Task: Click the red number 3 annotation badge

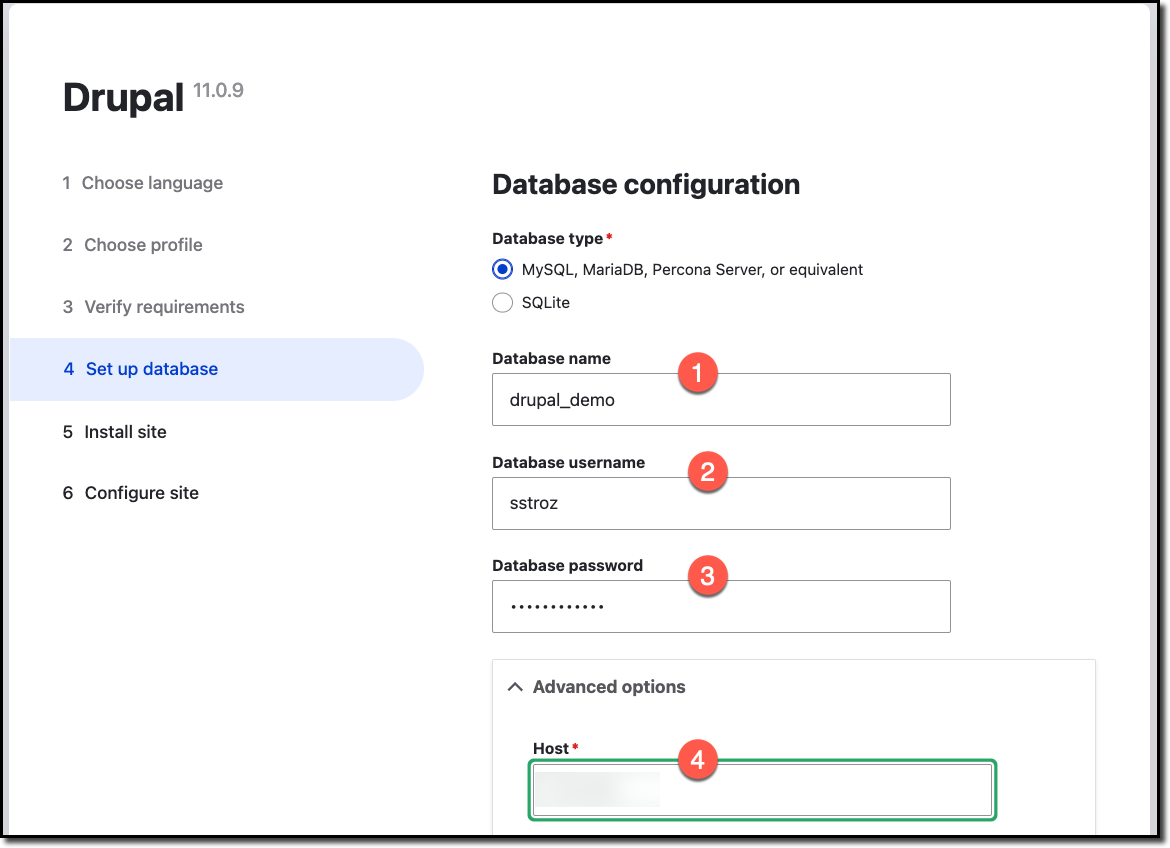Action: coord(707,576)
